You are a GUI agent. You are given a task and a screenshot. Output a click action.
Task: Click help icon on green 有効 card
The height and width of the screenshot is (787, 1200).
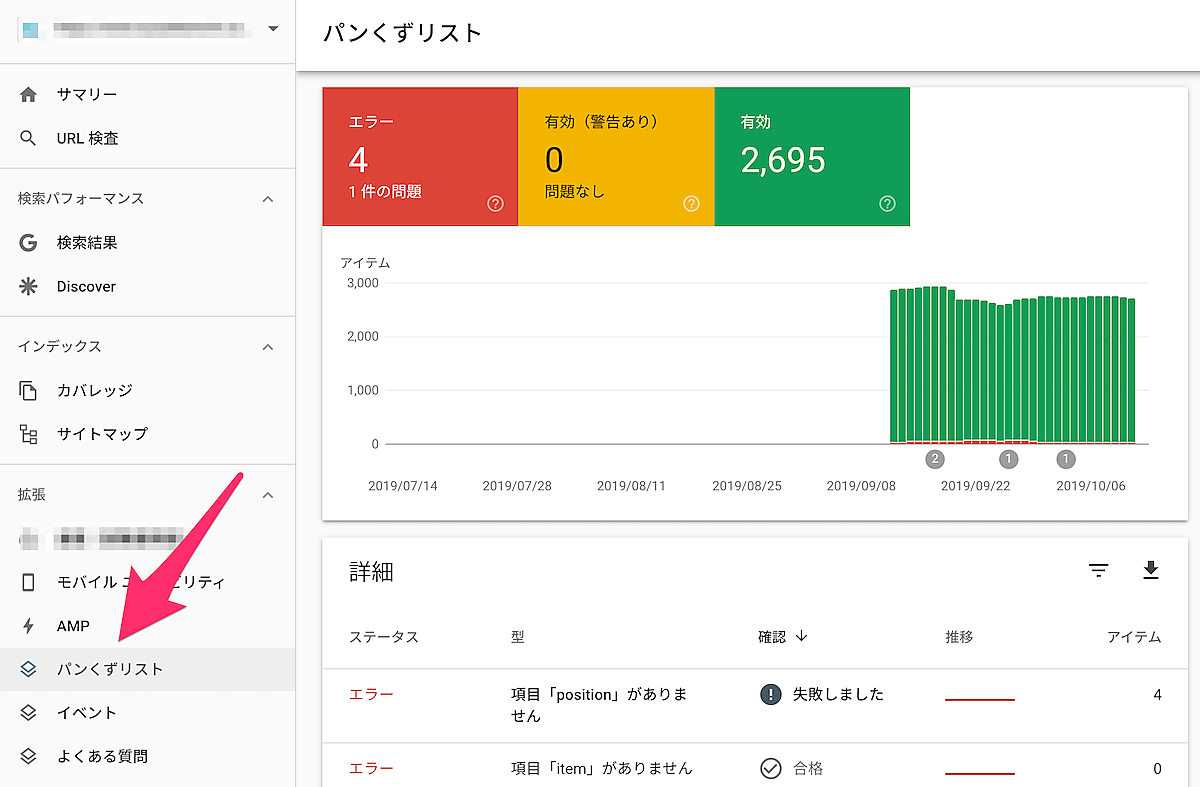(x=887, y=204)
